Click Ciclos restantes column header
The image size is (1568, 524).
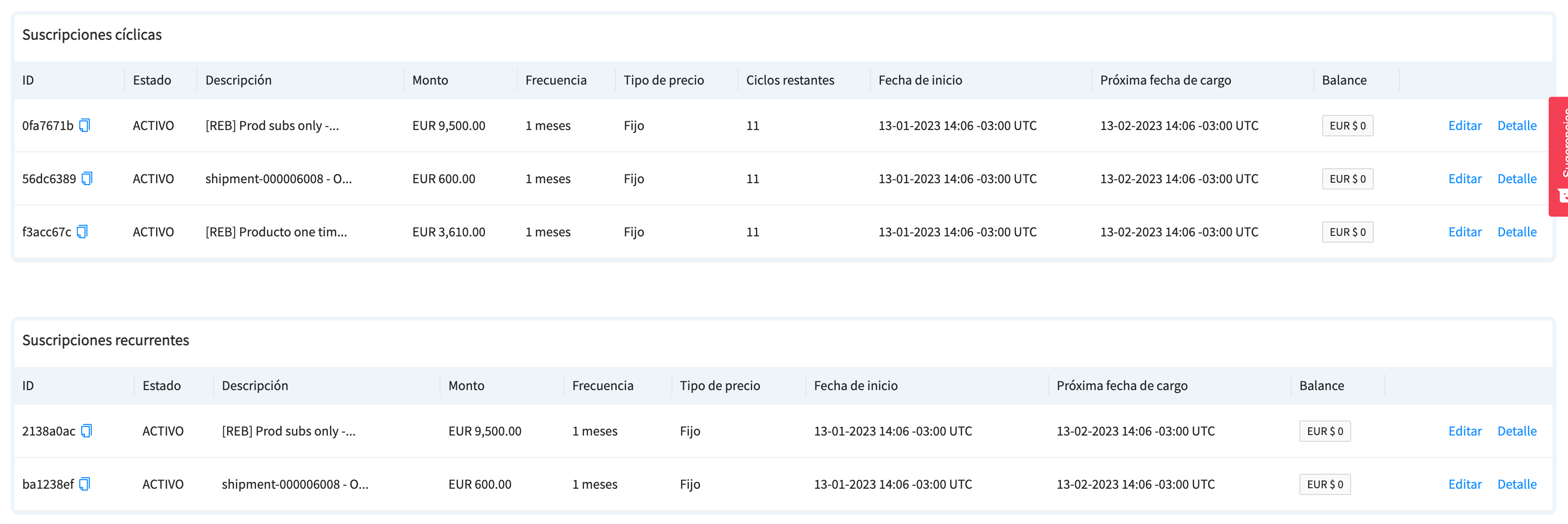pyautogui.click(x=789, y=80)
